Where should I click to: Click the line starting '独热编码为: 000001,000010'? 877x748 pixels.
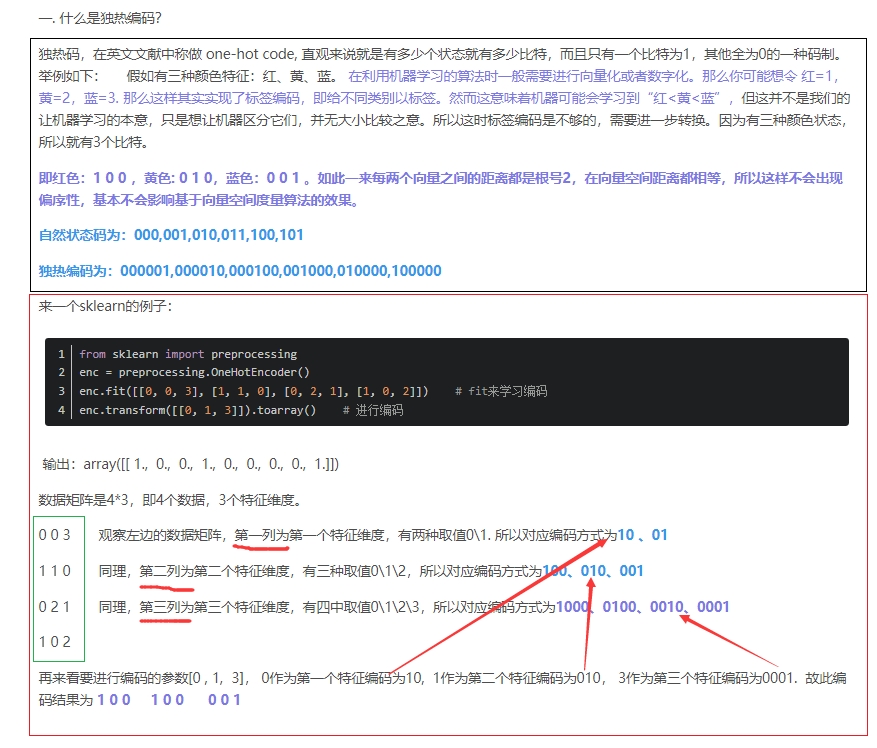click(240, 271)
